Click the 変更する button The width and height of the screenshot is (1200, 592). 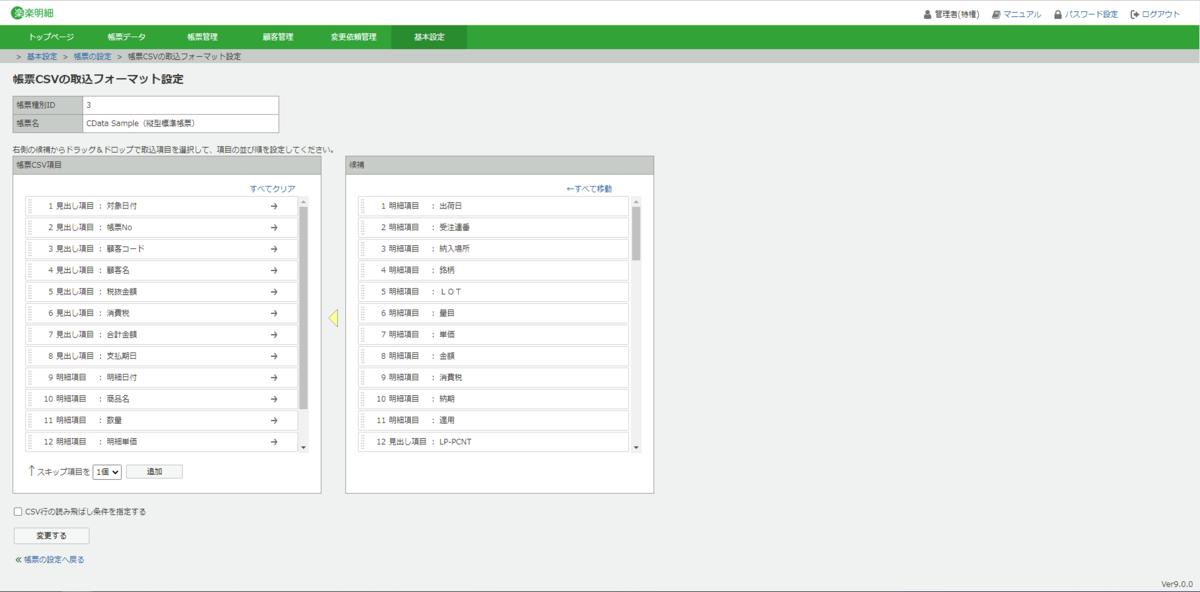point(52,535)
